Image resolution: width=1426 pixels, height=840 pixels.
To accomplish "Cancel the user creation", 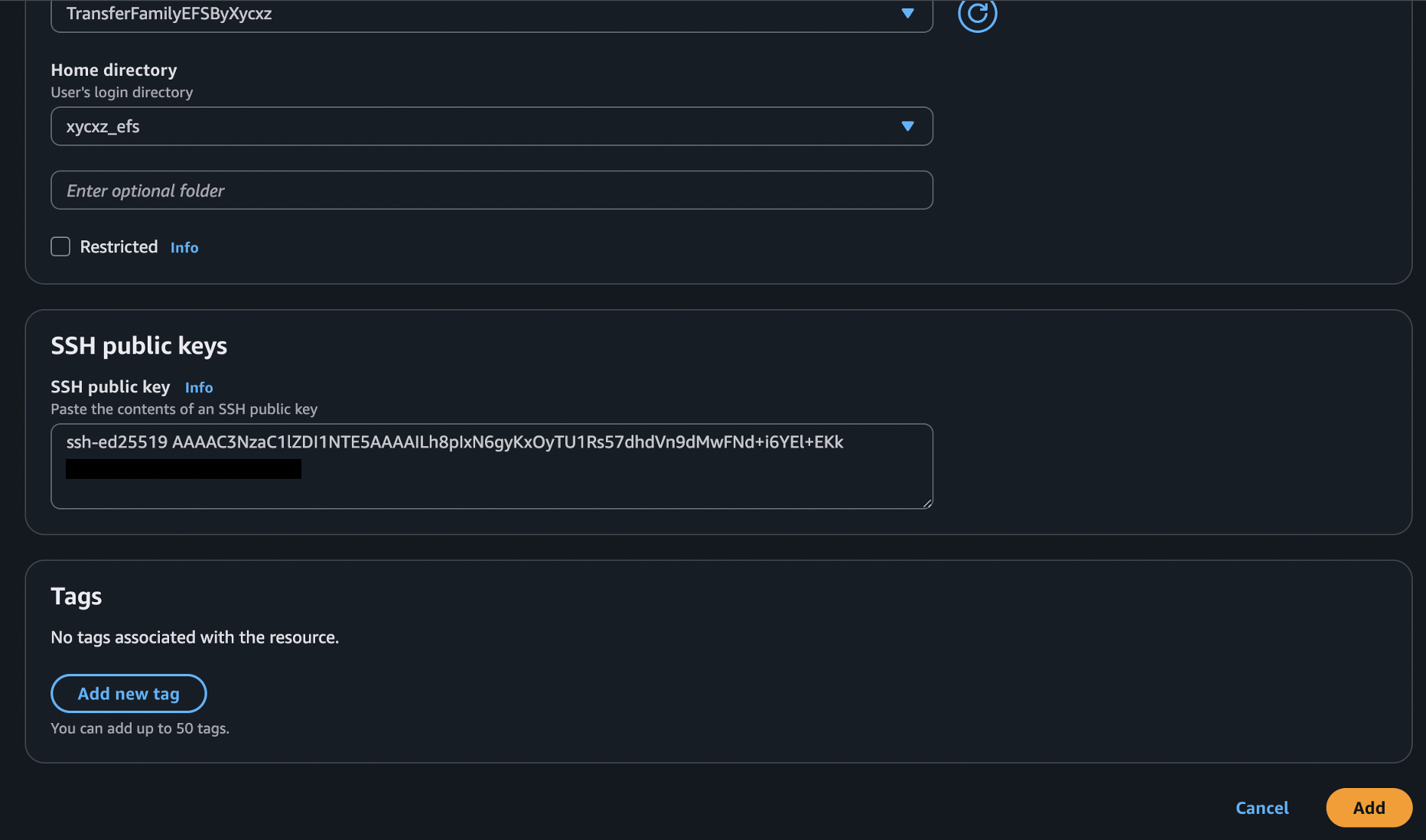I will 1262,808.
